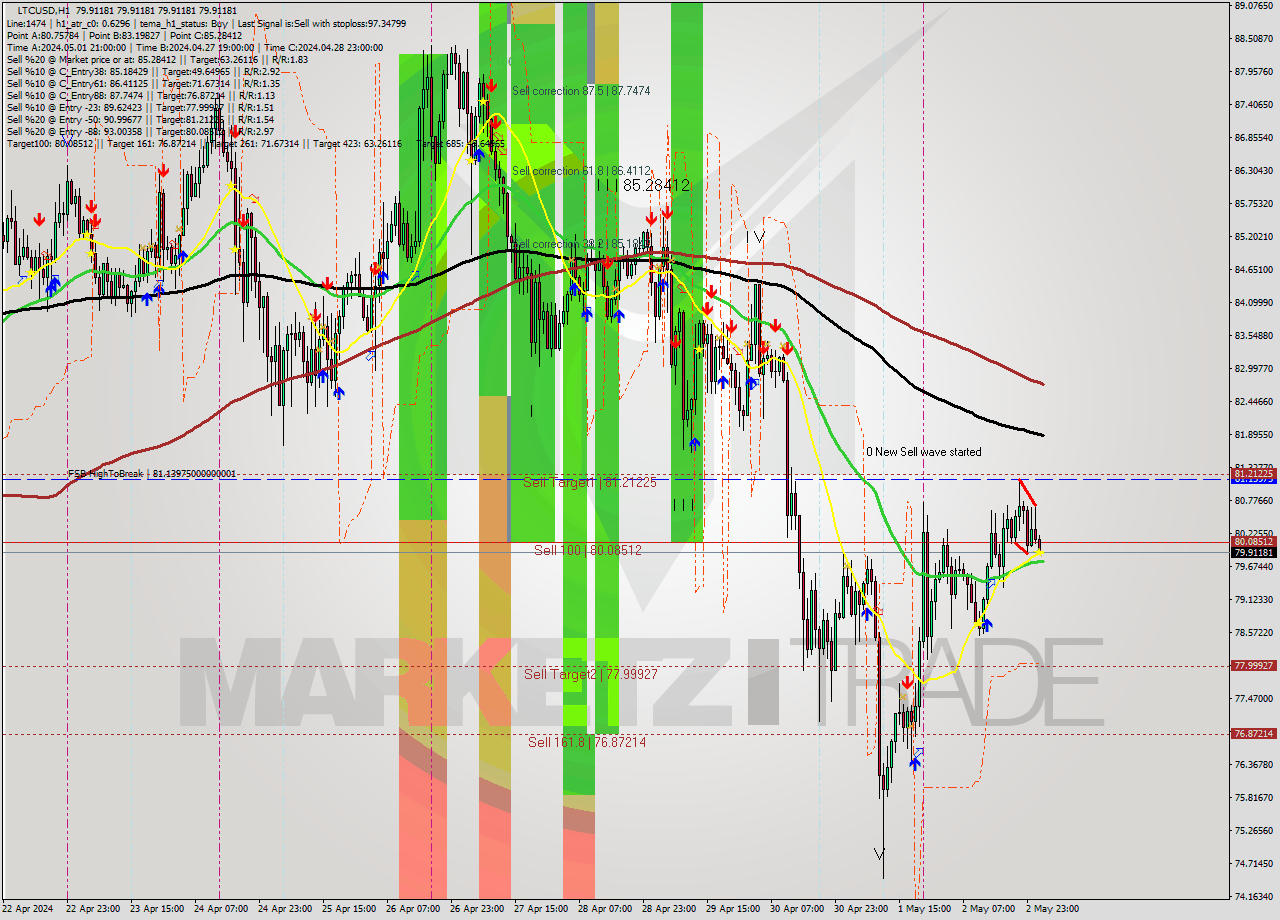Click the red 80.08512 price tag on axis
Screen dimensions: 1280x920
click(1254, 542)
